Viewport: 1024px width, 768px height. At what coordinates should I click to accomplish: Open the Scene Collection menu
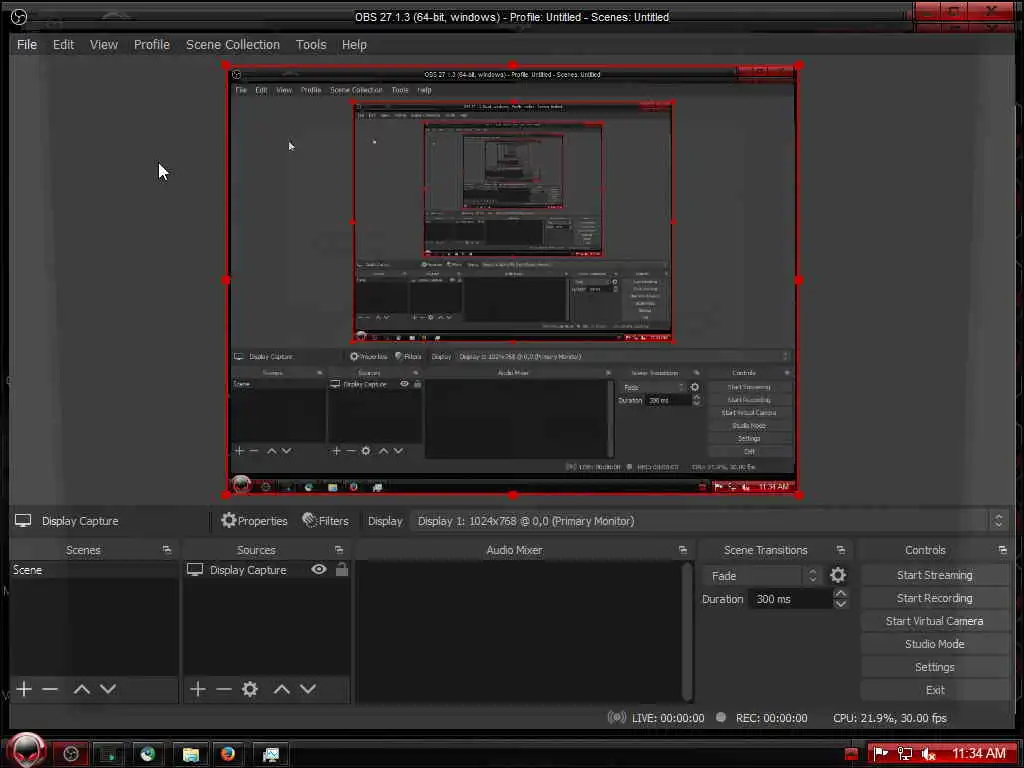tap(232, 44)
